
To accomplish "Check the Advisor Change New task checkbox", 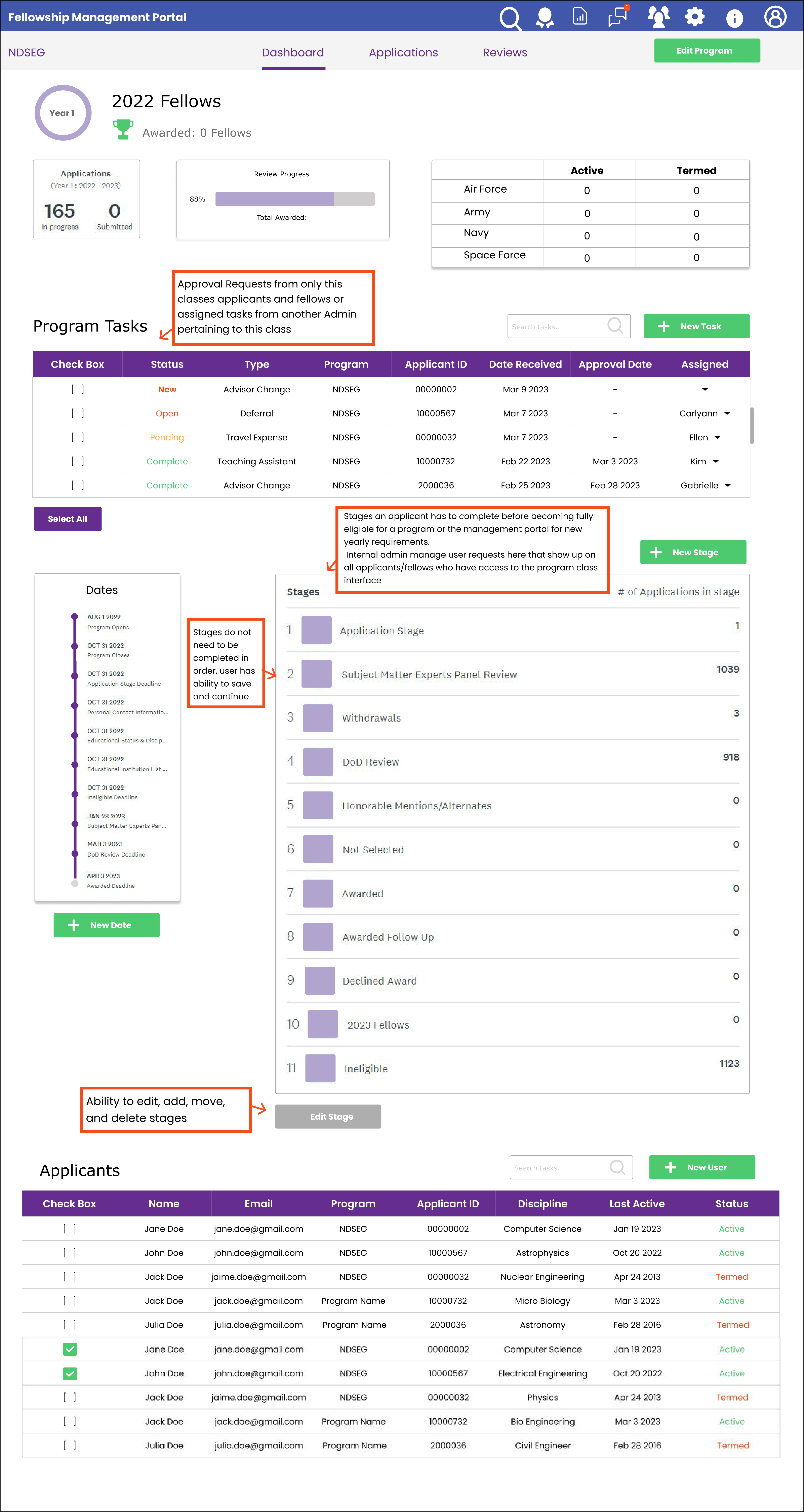I will click(78, 389).
